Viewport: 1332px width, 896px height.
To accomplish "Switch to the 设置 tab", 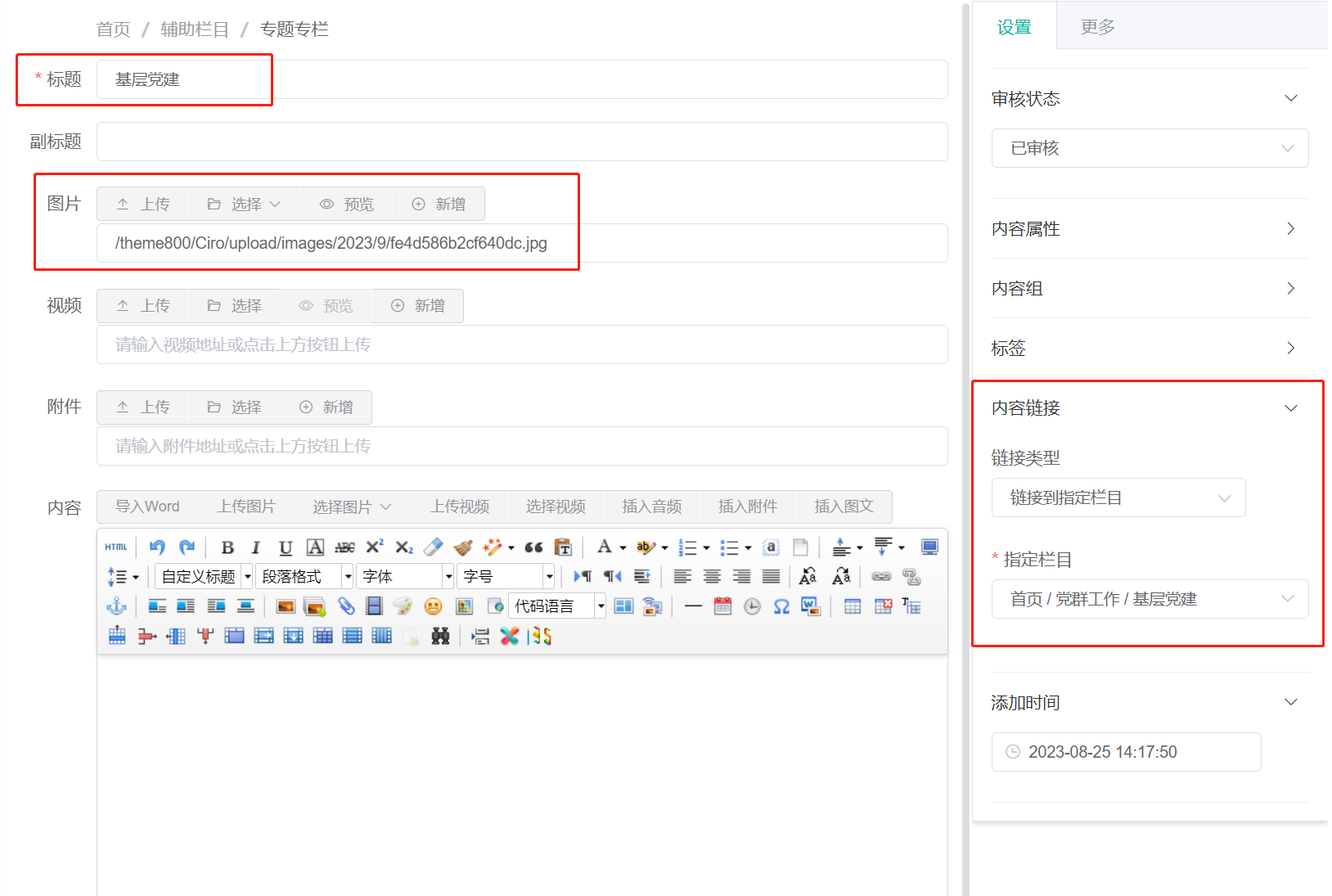I will (x=1014, y=26).
